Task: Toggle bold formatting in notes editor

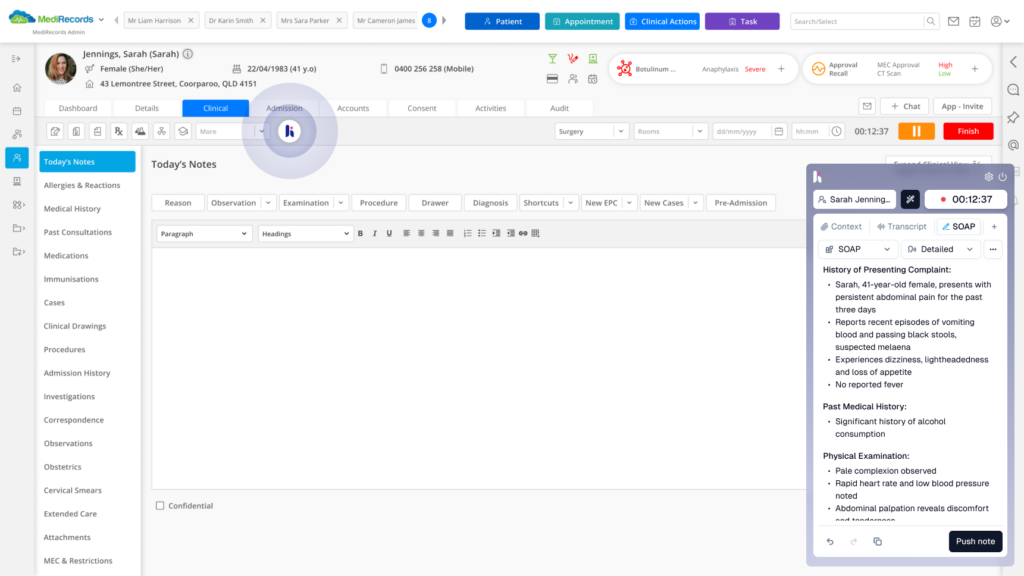Action: (360, 233)
